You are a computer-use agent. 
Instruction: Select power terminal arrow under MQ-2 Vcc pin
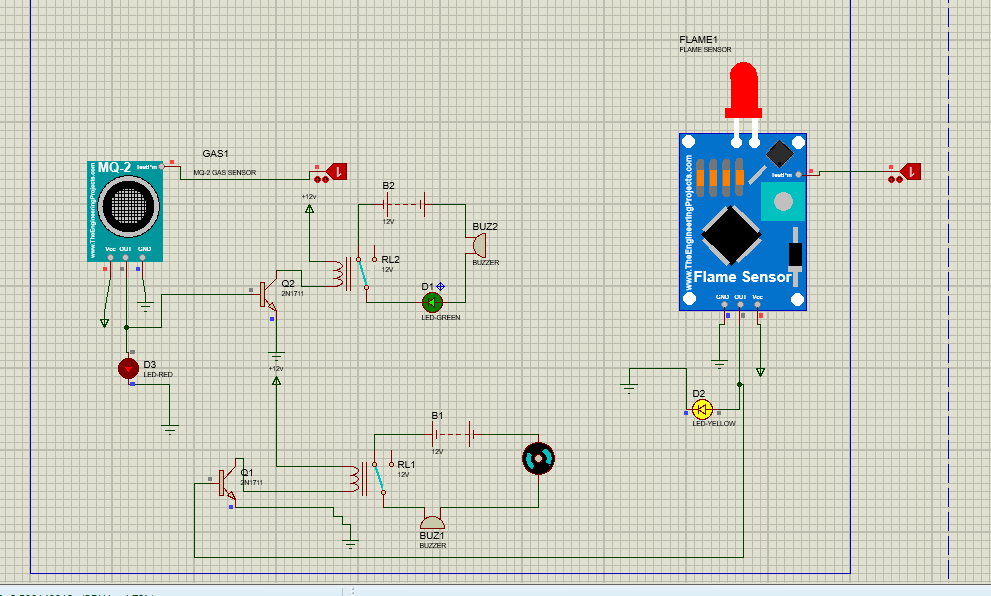click(x=104, y=323)
